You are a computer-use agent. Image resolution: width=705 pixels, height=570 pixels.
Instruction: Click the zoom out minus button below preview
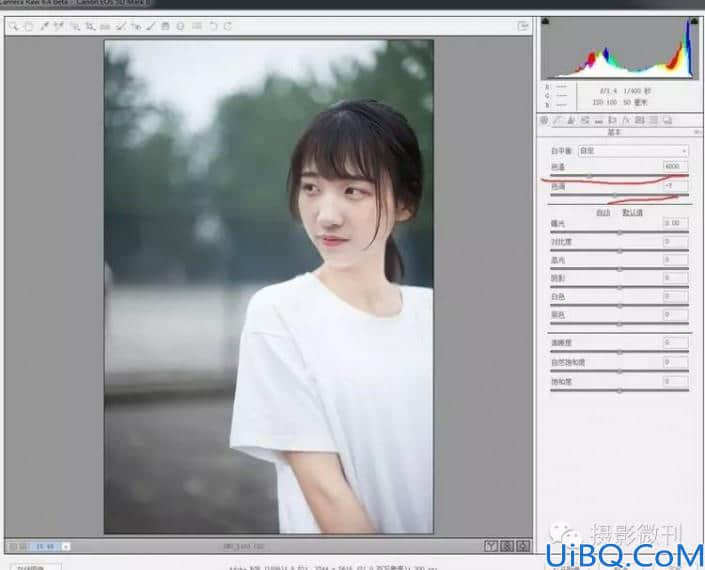pos(13,547)
